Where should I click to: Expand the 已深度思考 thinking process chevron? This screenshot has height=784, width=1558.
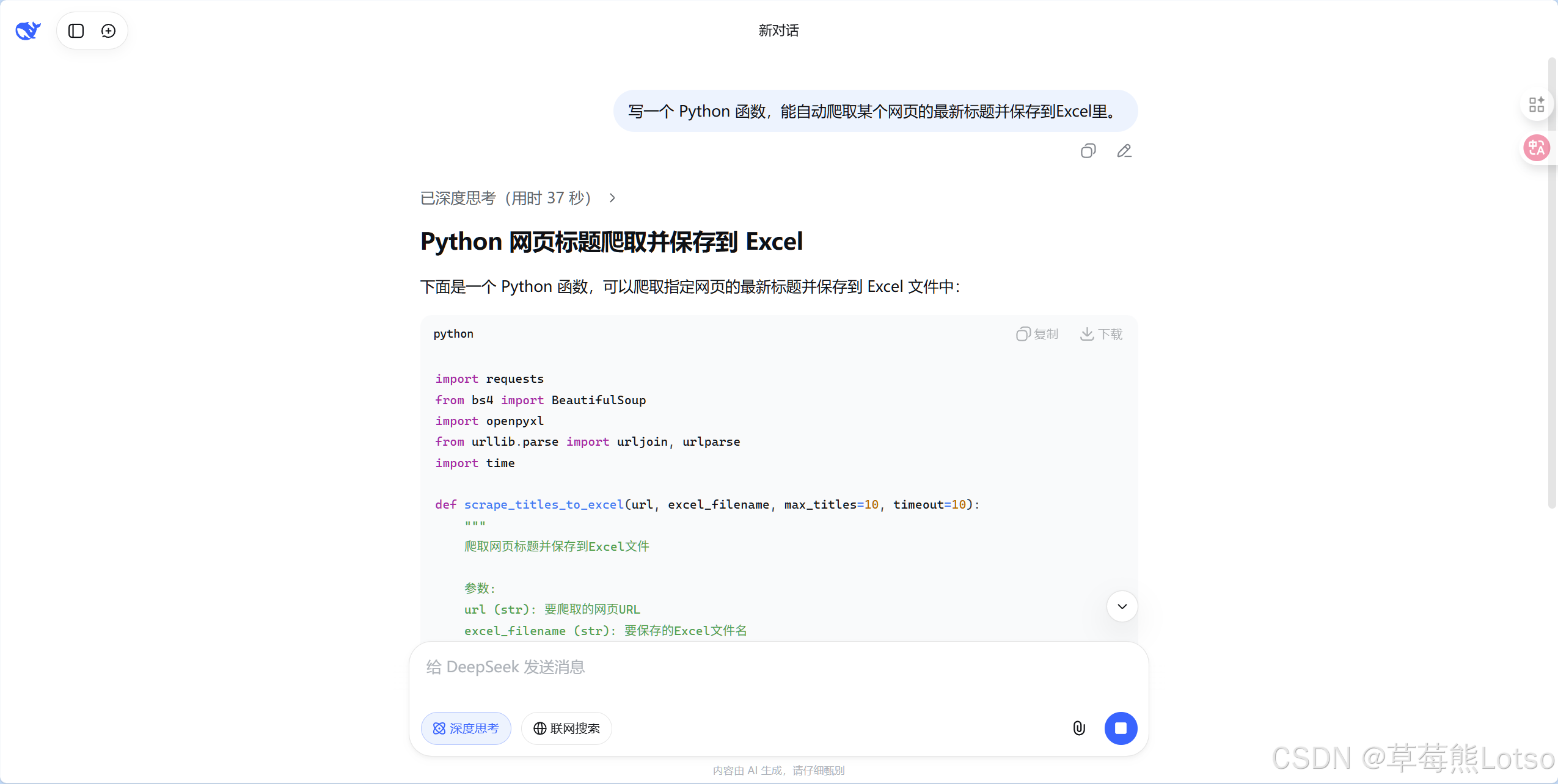coord(612,198)
